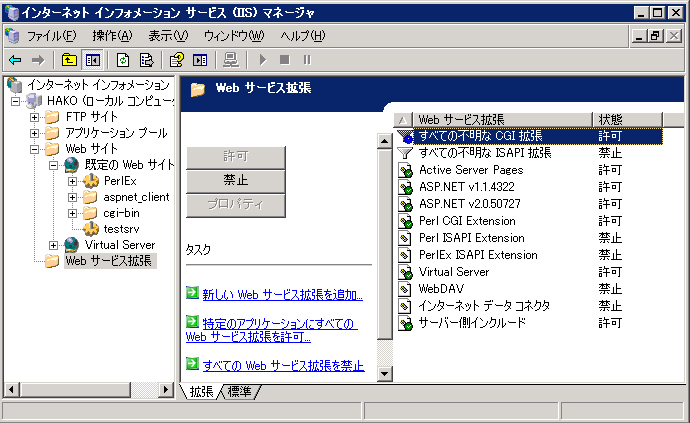Expand the cgi-bin tree node
The height and width of the screenshot is (423, 690).
pyautogui.click(x=72, y=213)
